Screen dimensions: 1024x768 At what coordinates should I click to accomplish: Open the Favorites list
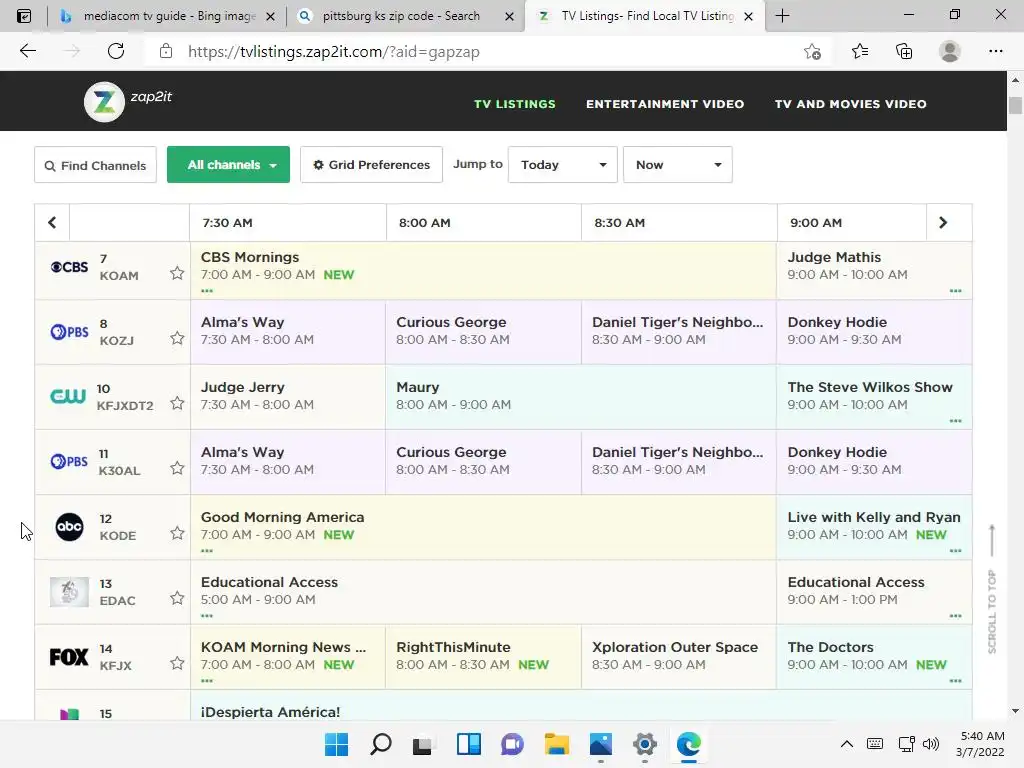[x=860, y=51]
